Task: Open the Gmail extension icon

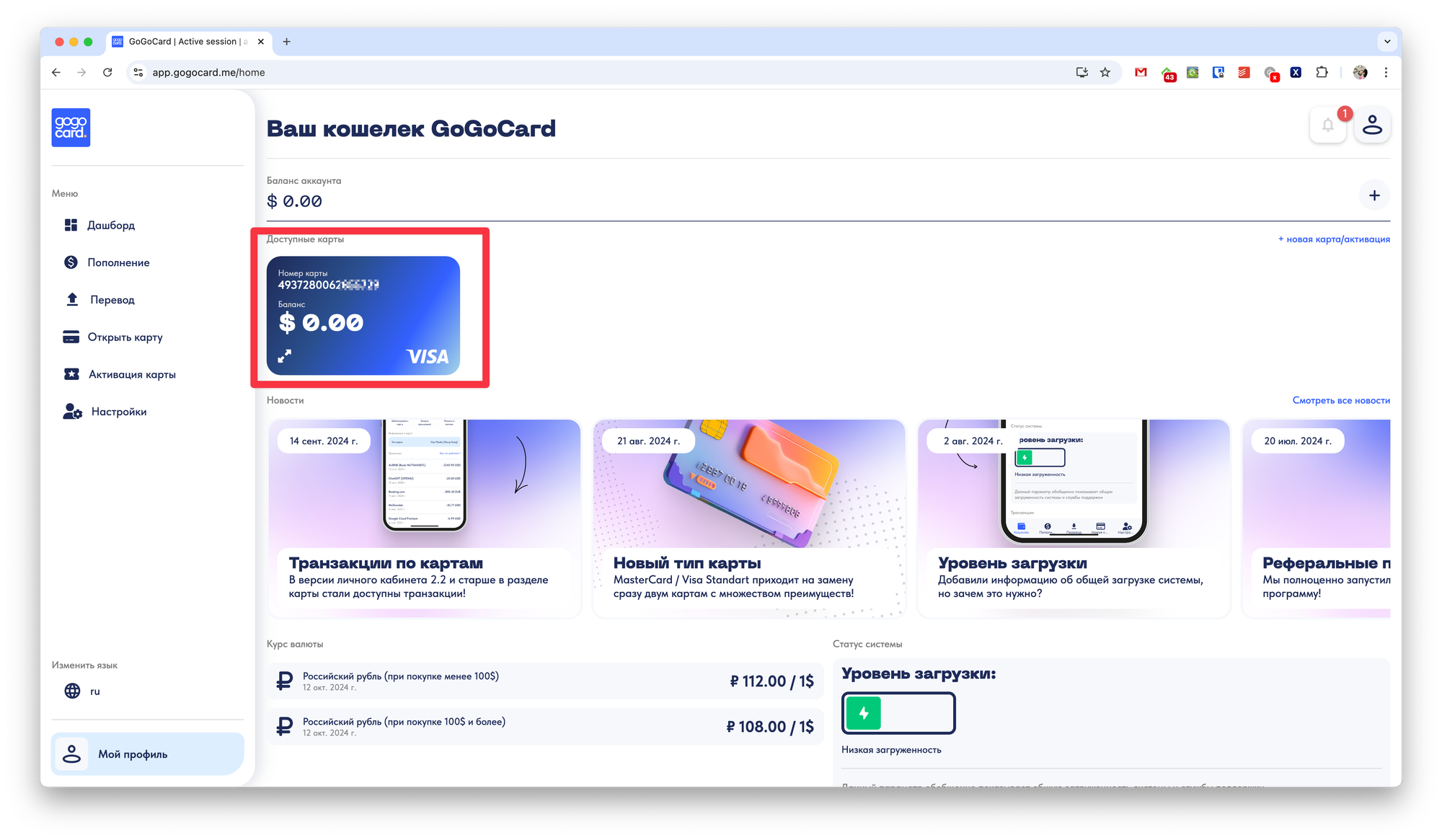Action: [x=1141, y=72]
